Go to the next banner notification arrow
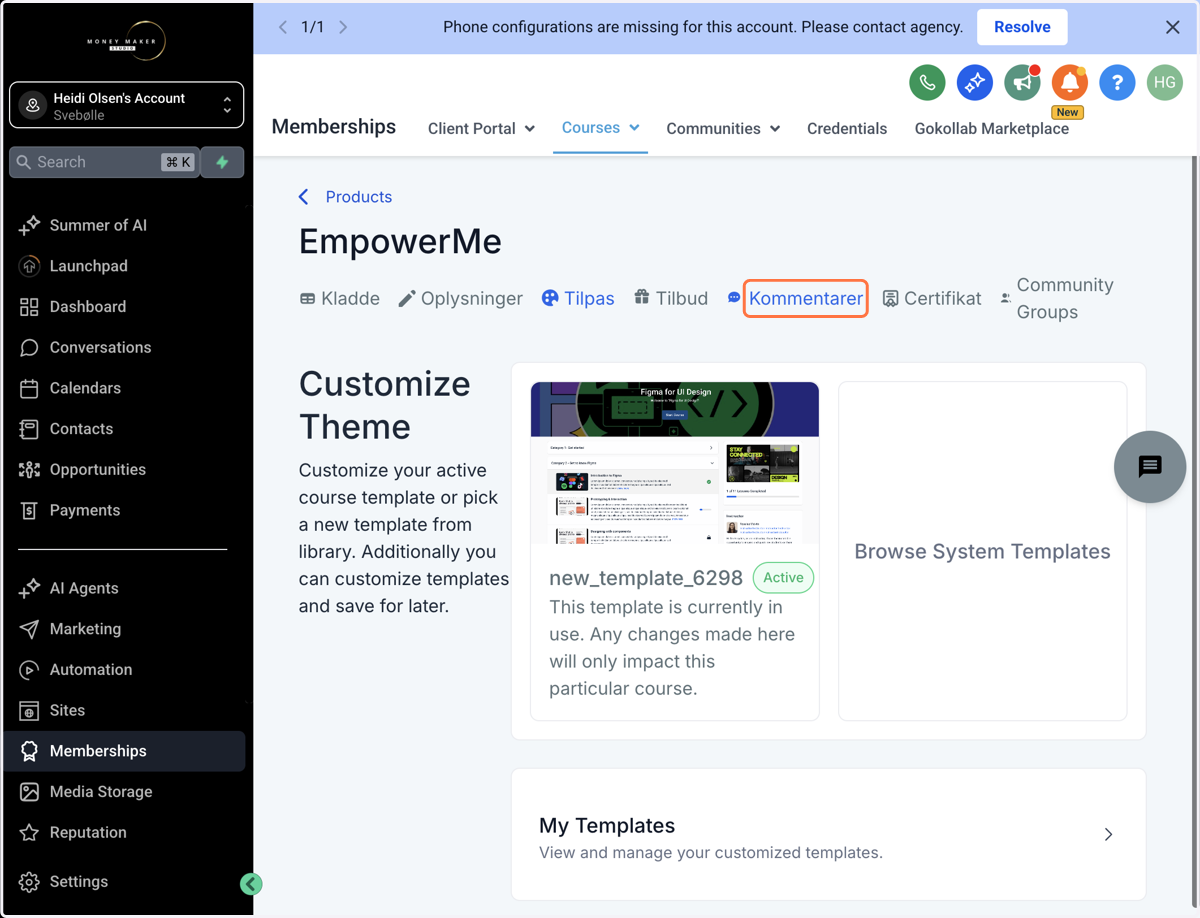The width and height of the screenshot is (1200, 918). (x=343, y=27)
